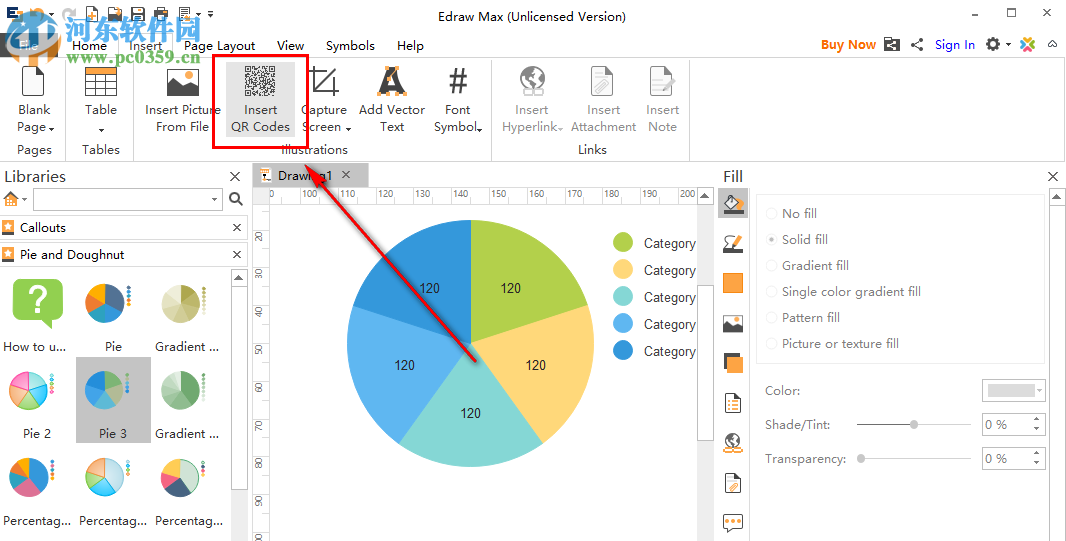Viewport: 1066px width, 541px height.
Task: Click the open file icon in quick access toolbar
Action: pos(115,13)
